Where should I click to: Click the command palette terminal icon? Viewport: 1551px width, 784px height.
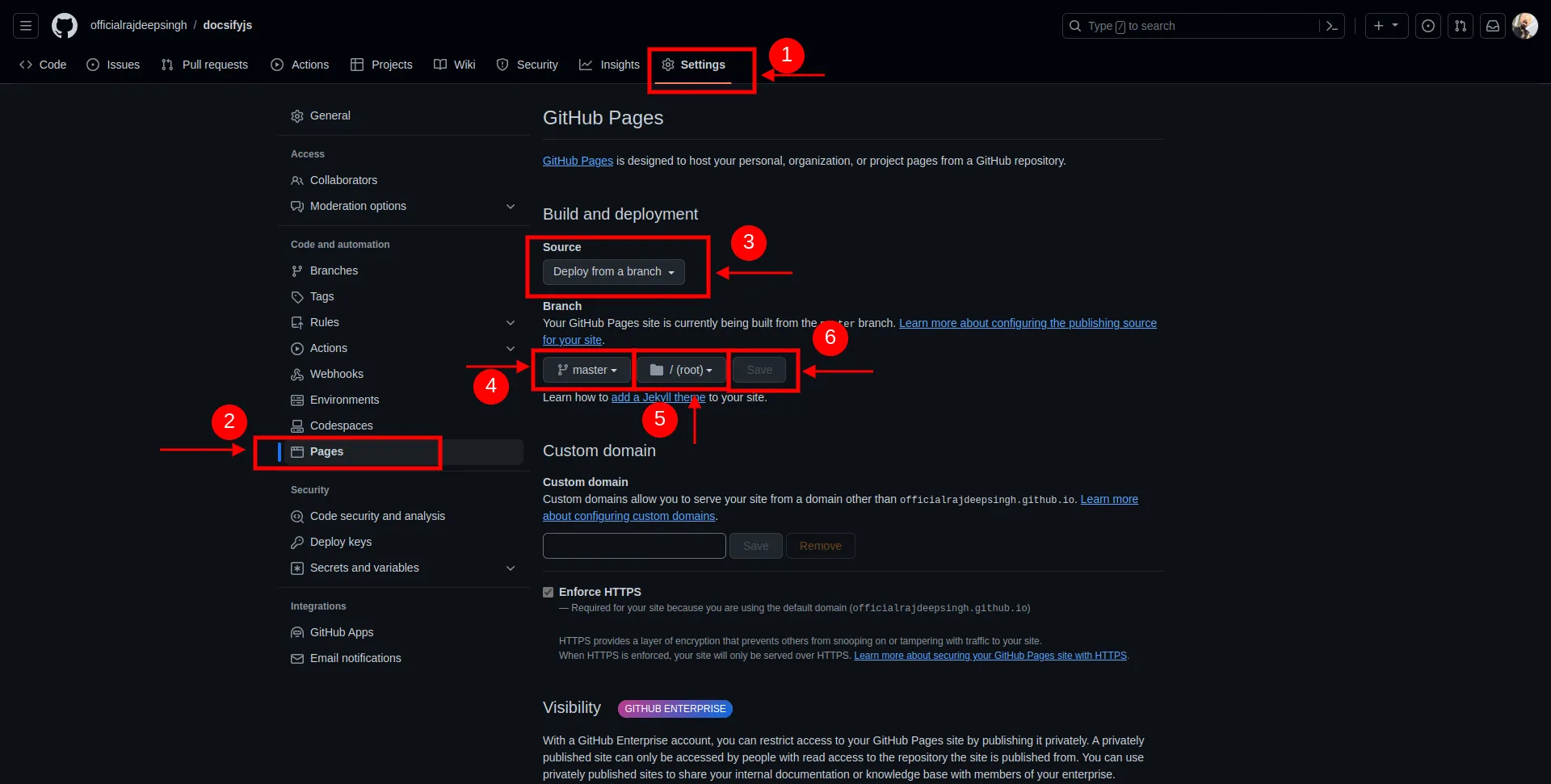click(x=1331, y=25)
